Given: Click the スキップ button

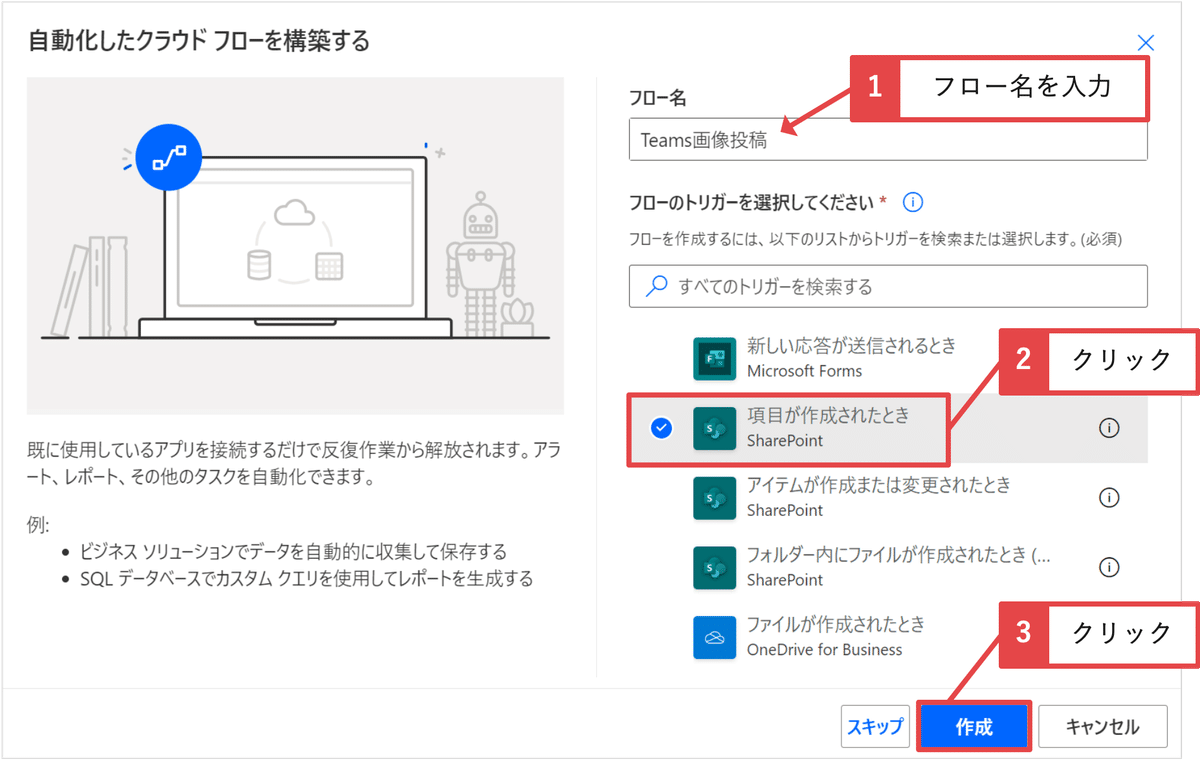Looking at the screenshot, I should pos(875,727).
